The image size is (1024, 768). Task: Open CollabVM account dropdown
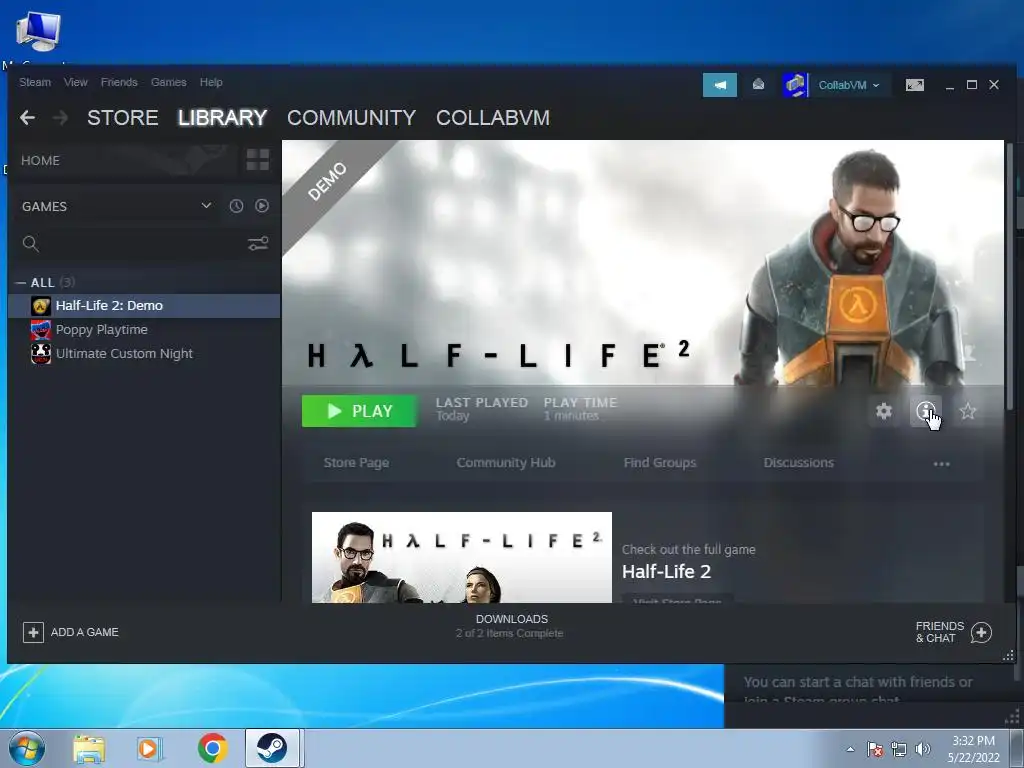[x=848, y=85]
